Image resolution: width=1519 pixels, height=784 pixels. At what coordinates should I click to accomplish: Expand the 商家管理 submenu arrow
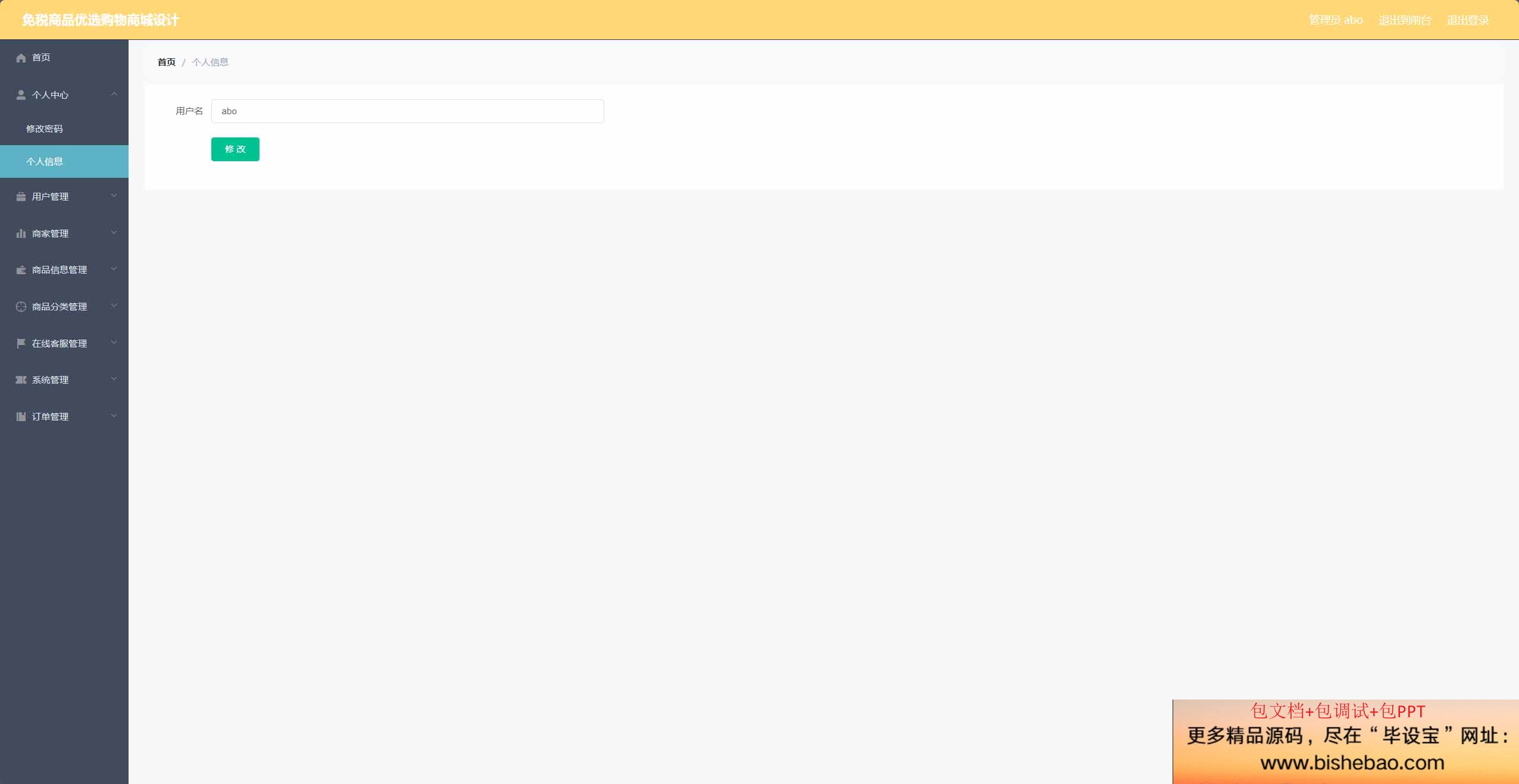click(114, 233)
